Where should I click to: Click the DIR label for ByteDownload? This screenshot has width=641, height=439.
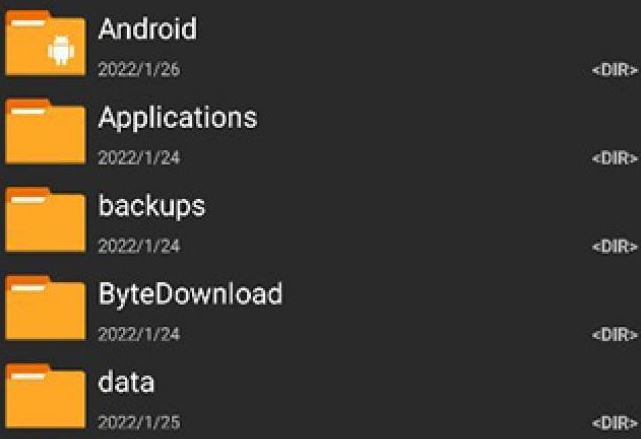[x=614, y=335]
